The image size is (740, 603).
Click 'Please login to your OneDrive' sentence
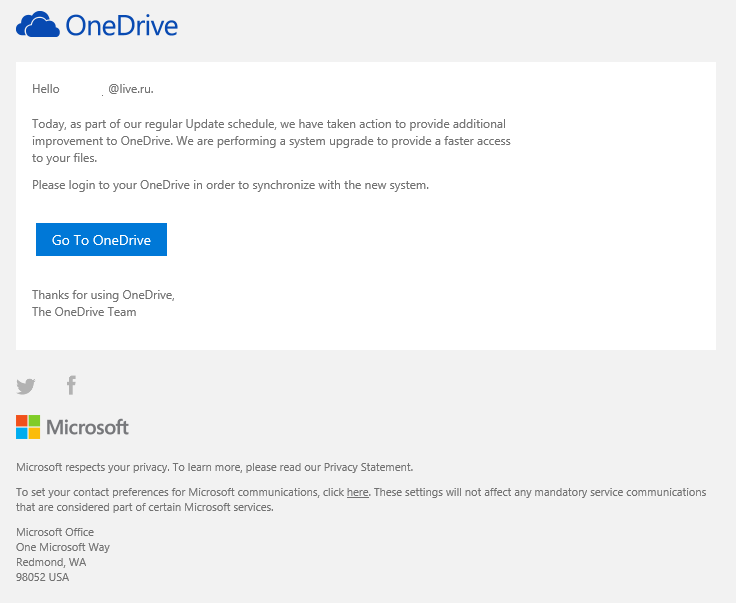(x=230, y=185)
